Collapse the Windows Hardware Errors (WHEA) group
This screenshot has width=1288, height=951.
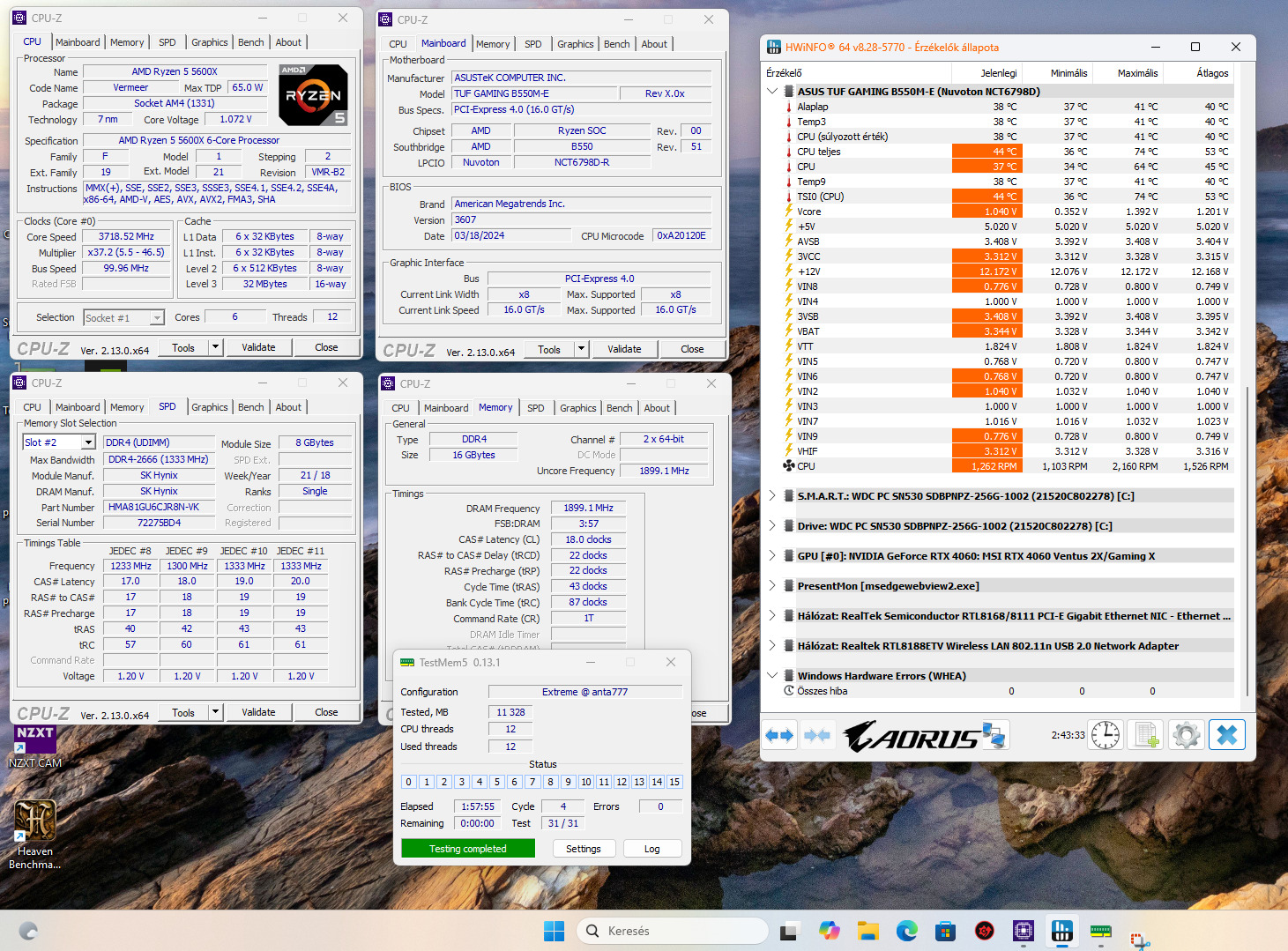click(x=772, y=675)
